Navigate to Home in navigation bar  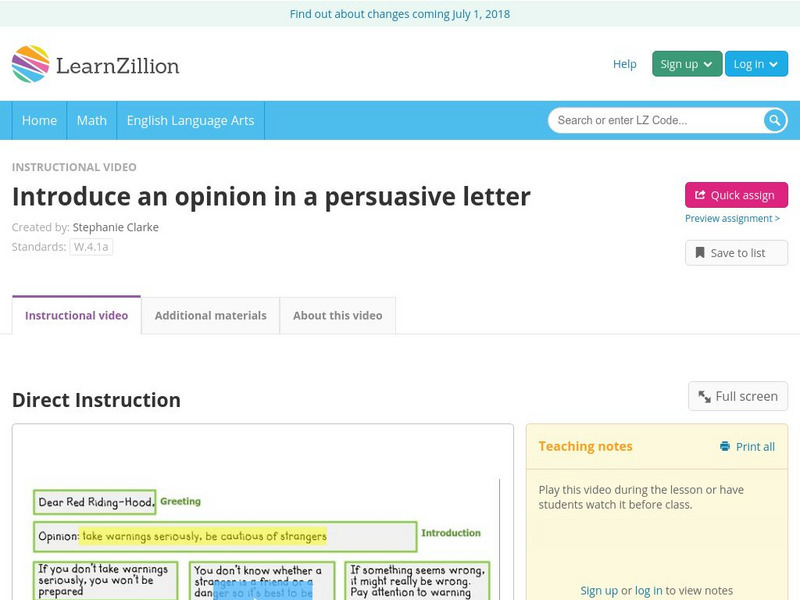39,120
